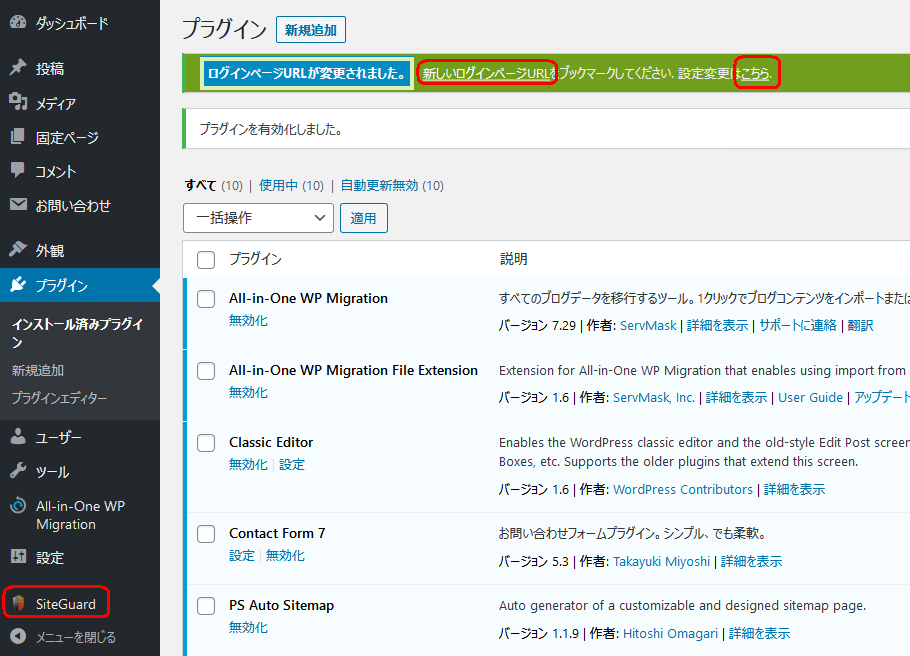This screenshot has width=910, height=656.
Task: Toggle the select-all plugins checkbox
Action: 205,259
